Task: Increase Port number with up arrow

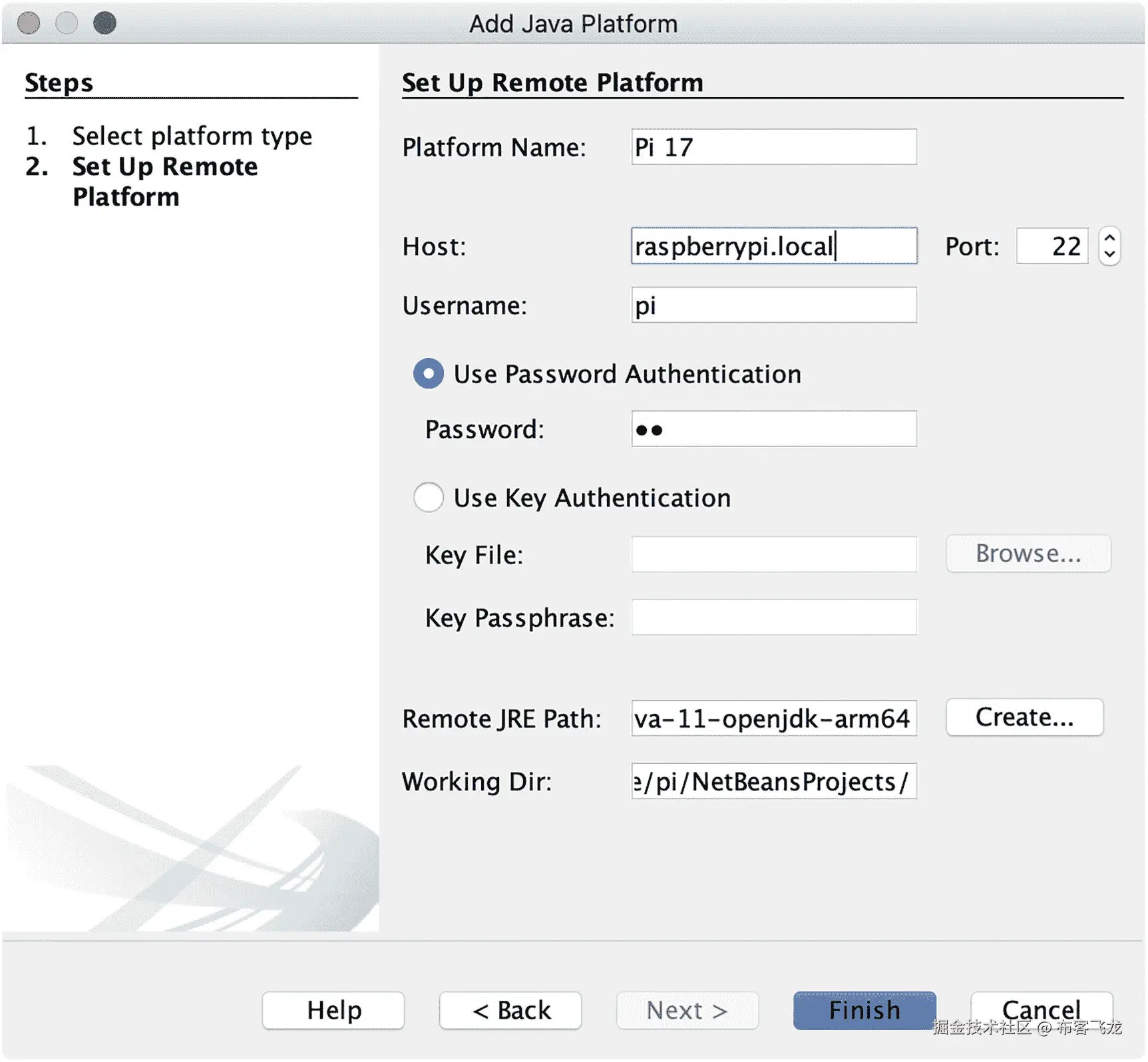Action: tap(1109, 239)
